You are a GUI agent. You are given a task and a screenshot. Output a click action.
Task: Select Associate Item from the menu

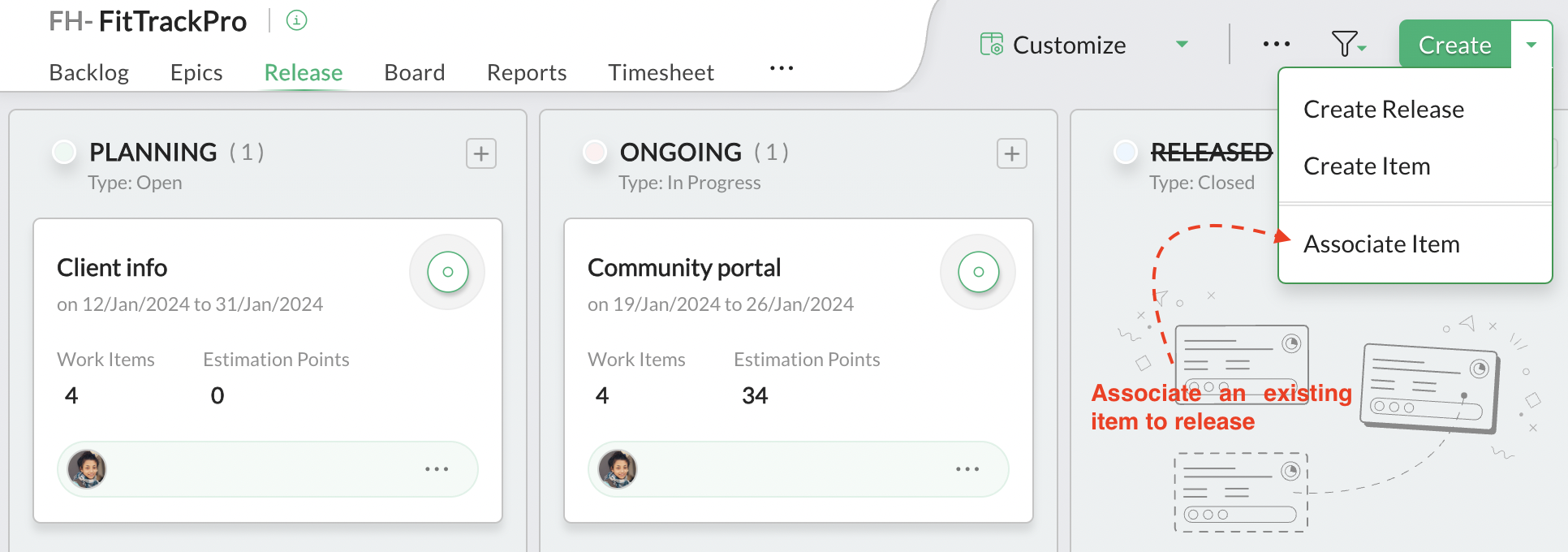[1381, 244]
